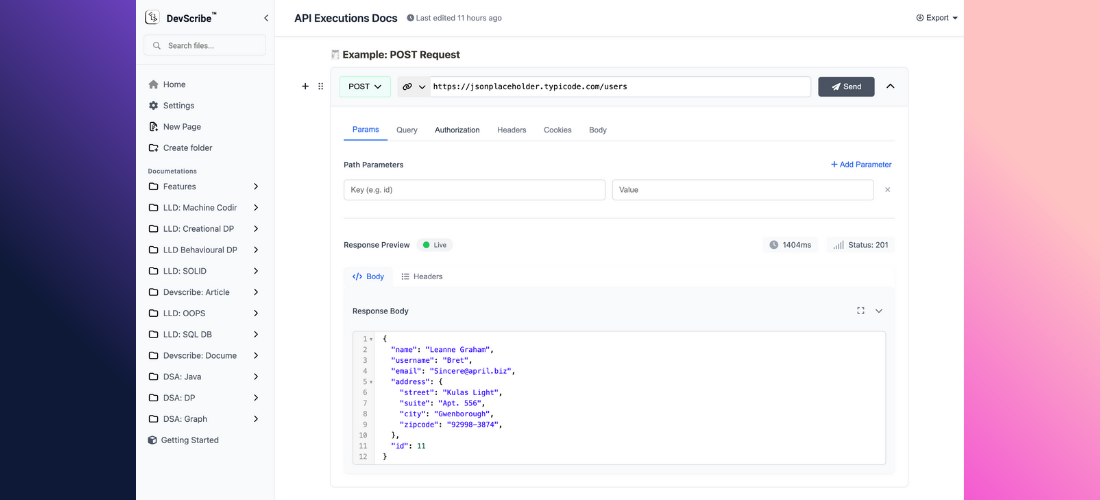The width and height of the screenshot is (1100, 500).
Task: Expand the LLD: SQL DB folder chevron
Action: click(x=256, y=335)
